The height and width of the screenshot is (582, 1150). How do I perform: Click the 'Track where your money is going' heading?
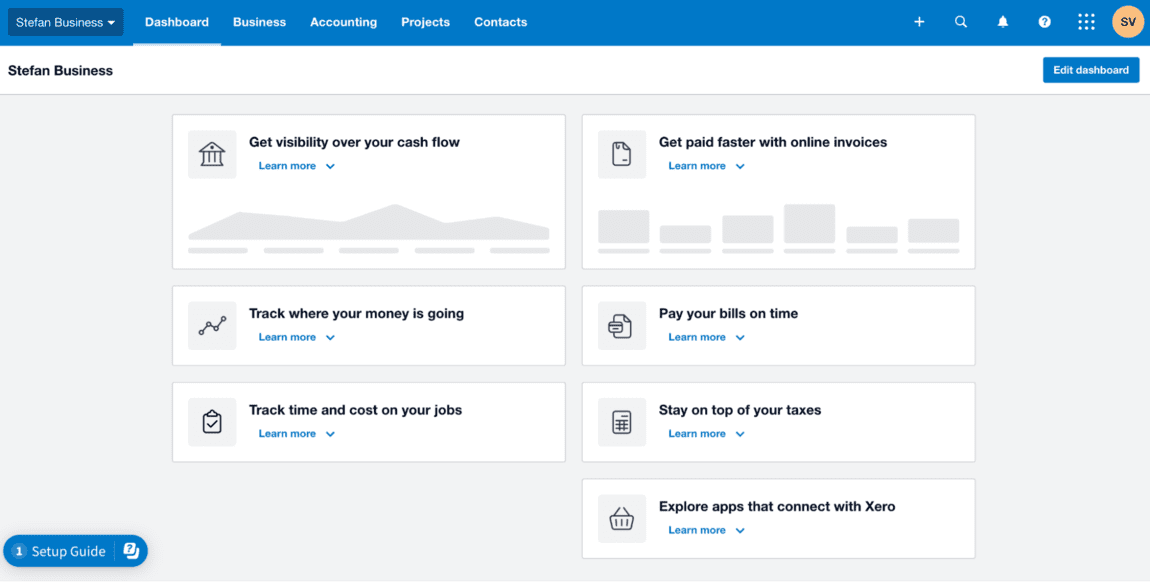[356, 314]
